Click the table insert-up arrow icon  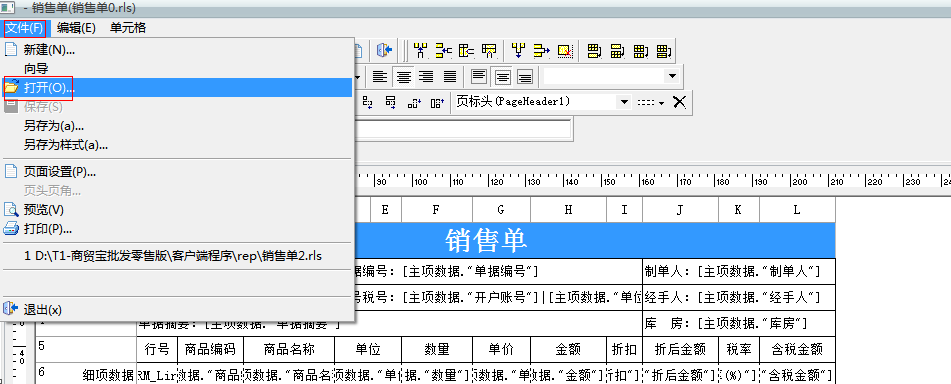[x=489, y=51]
